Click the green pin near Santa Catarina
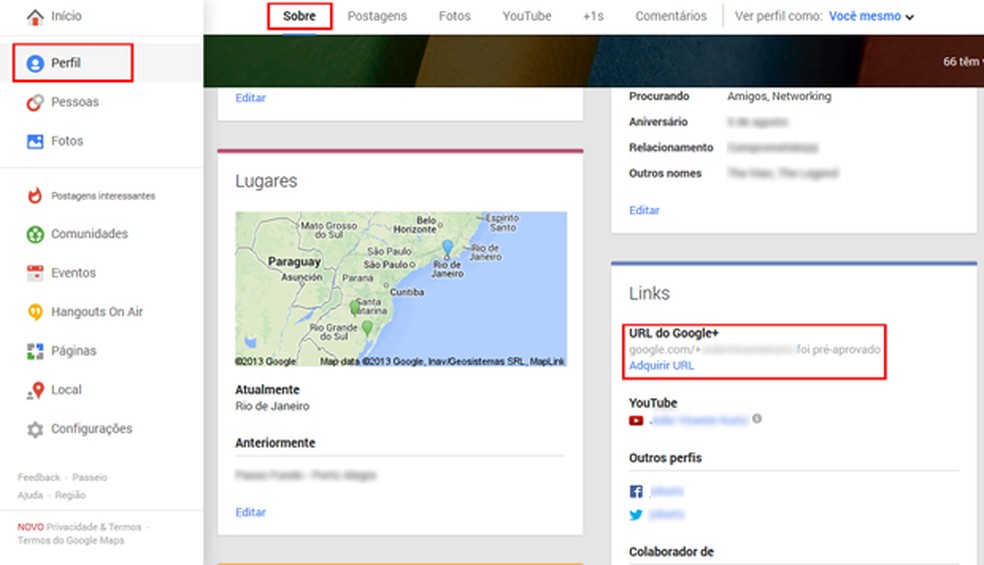Image resolution: width=984 pixels, height=565 pixels. point(355,307)
